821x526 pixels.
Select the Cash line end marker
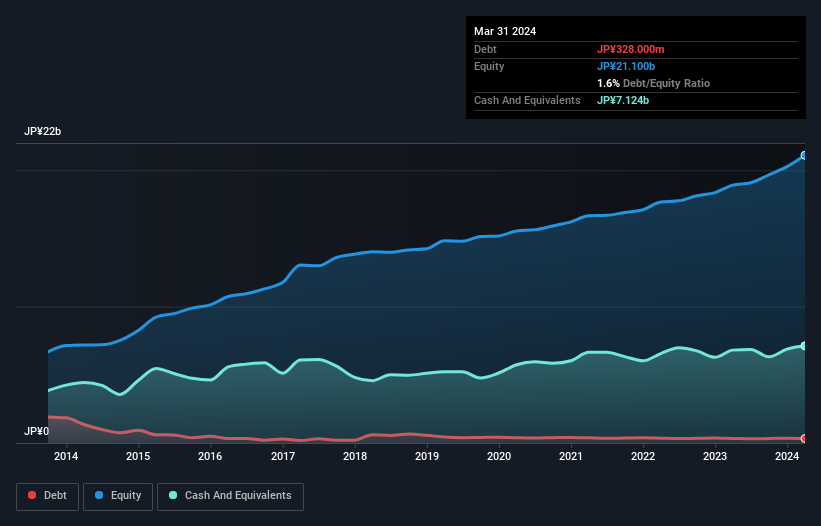point(803,346)
